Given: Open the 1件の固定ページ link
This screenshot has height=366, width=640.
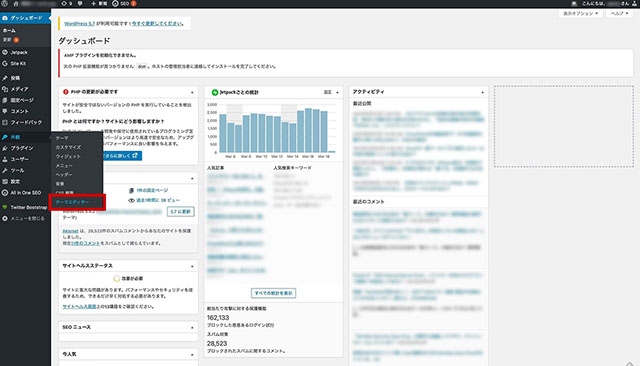Looking at the screenshot, I should (x=152, y=191).
